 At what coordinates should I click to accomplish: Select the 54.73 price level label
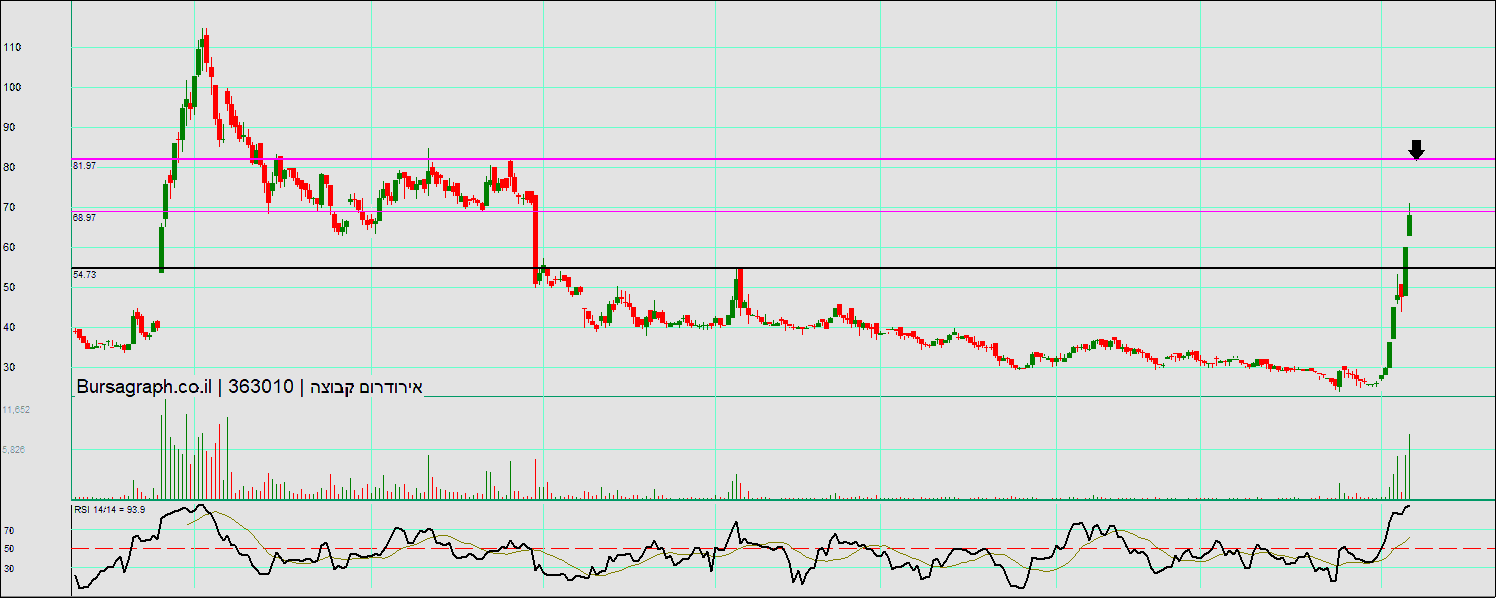85,274
